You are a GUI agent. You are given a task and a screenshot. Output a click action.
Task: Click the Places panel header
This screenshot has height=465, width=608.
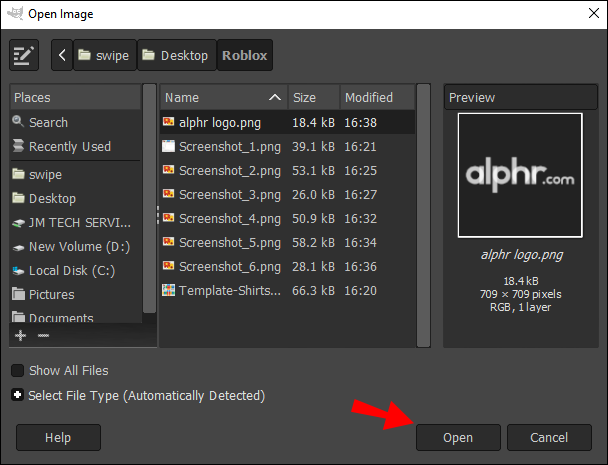[75, 97]
